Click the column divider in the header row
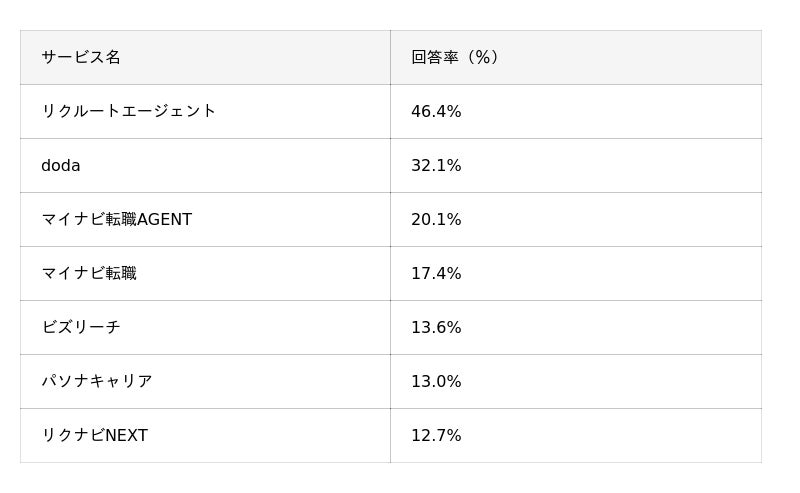 (x=390, y=57)
